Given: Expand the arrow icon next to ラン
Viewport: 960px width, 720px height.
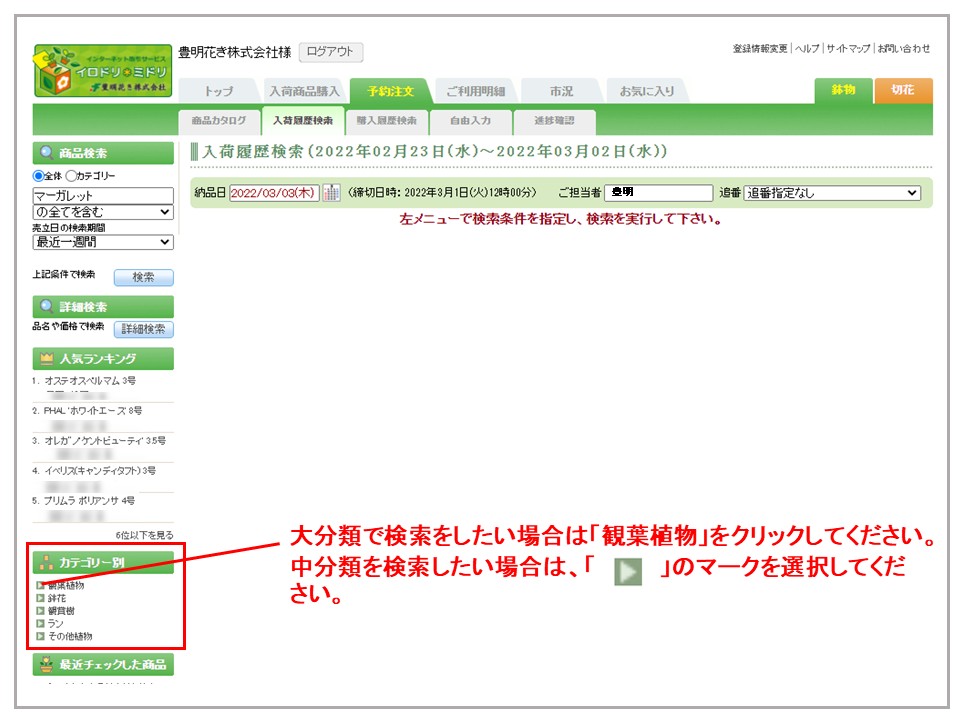Looking at the screenshot, I should pyautogui.click(x=40, y=623).
